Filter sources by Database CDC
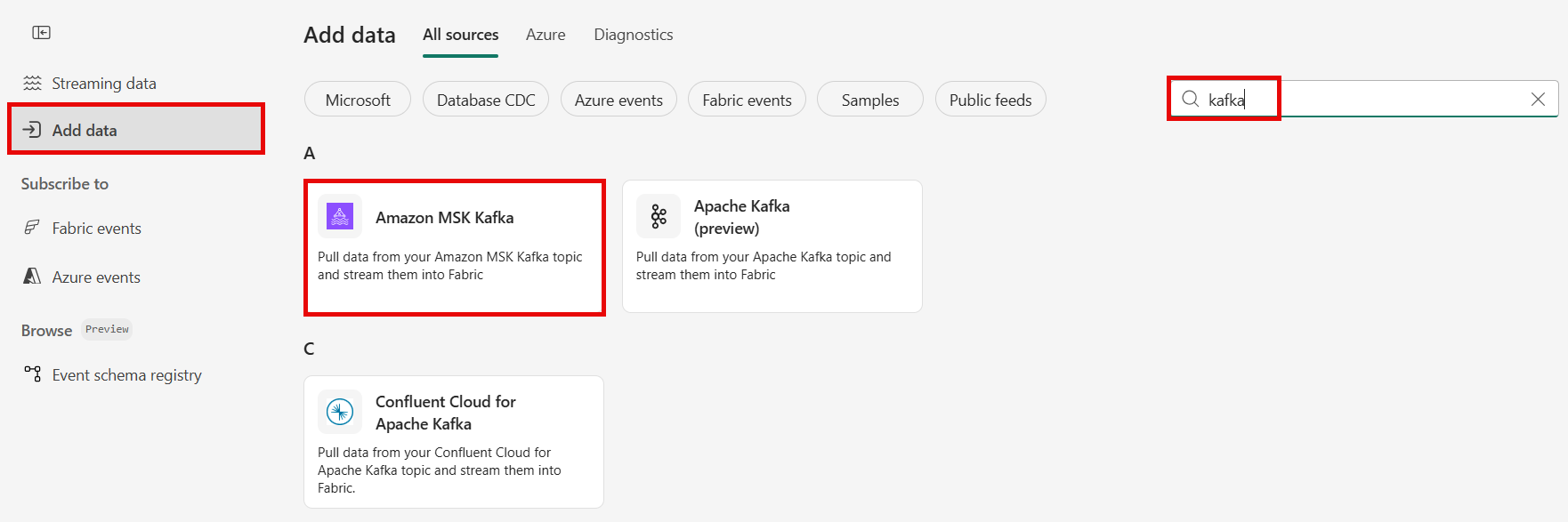1568x522 pixels. click(x=486, y=100)
